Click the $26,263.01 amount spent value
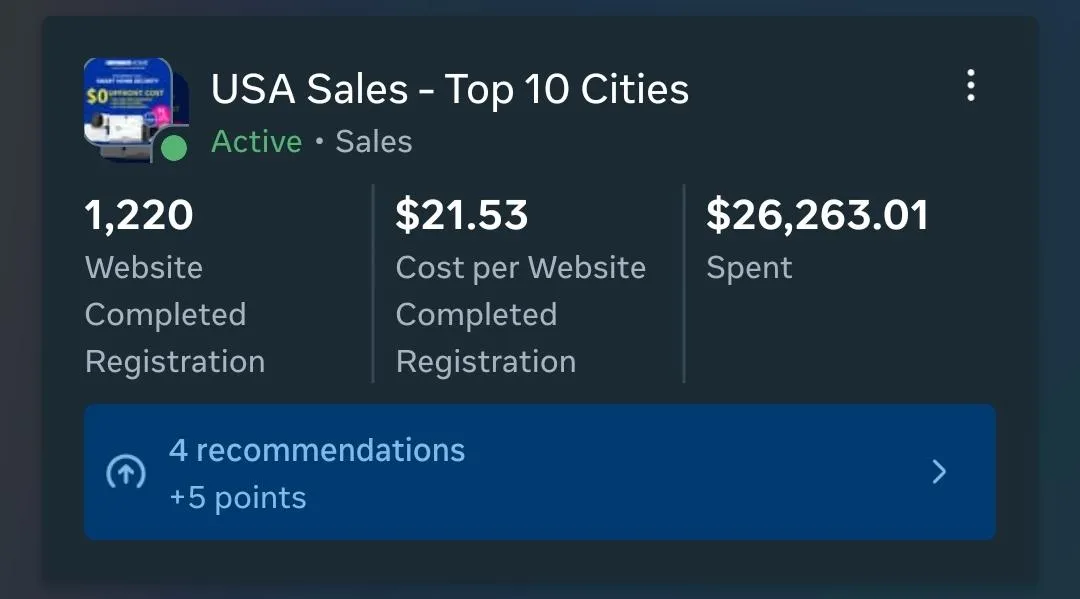1080x599 pixels. (x=817, y=215)
